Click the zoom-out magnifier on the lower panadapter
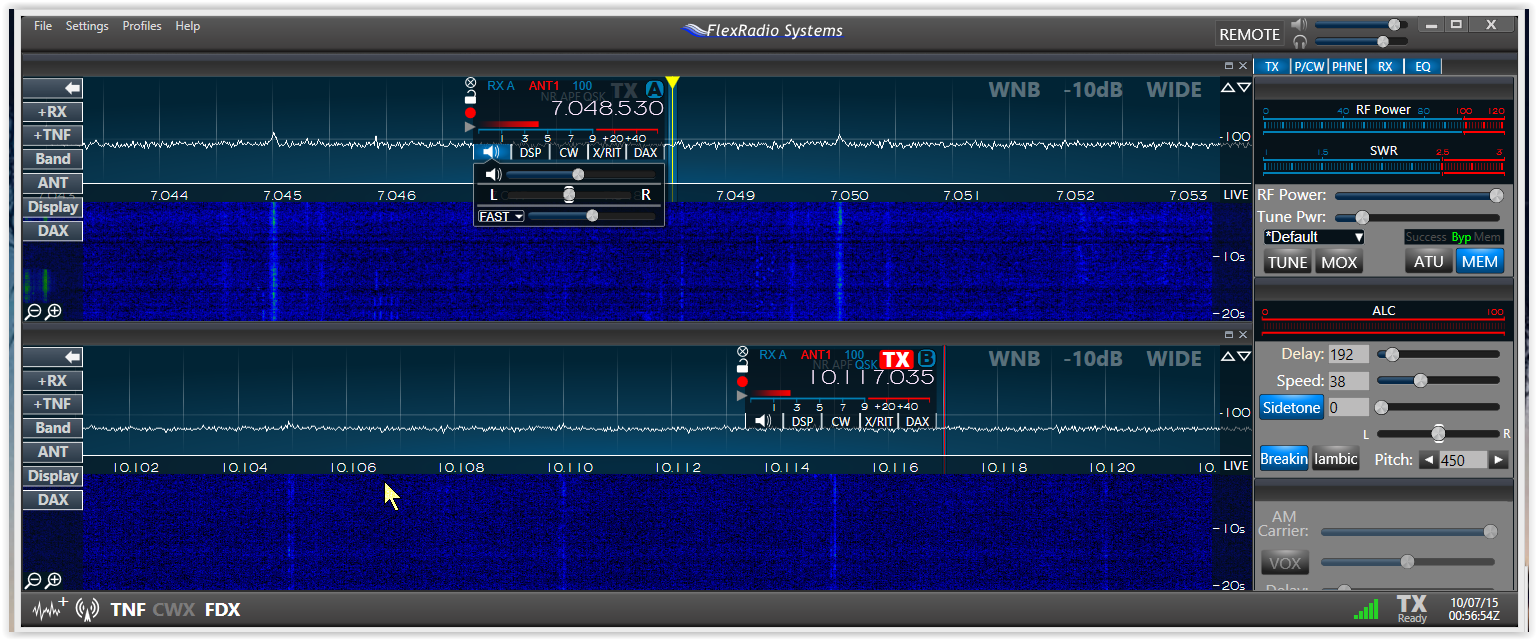The width and height of the screenshot is (1537, 640). (33, 581)
